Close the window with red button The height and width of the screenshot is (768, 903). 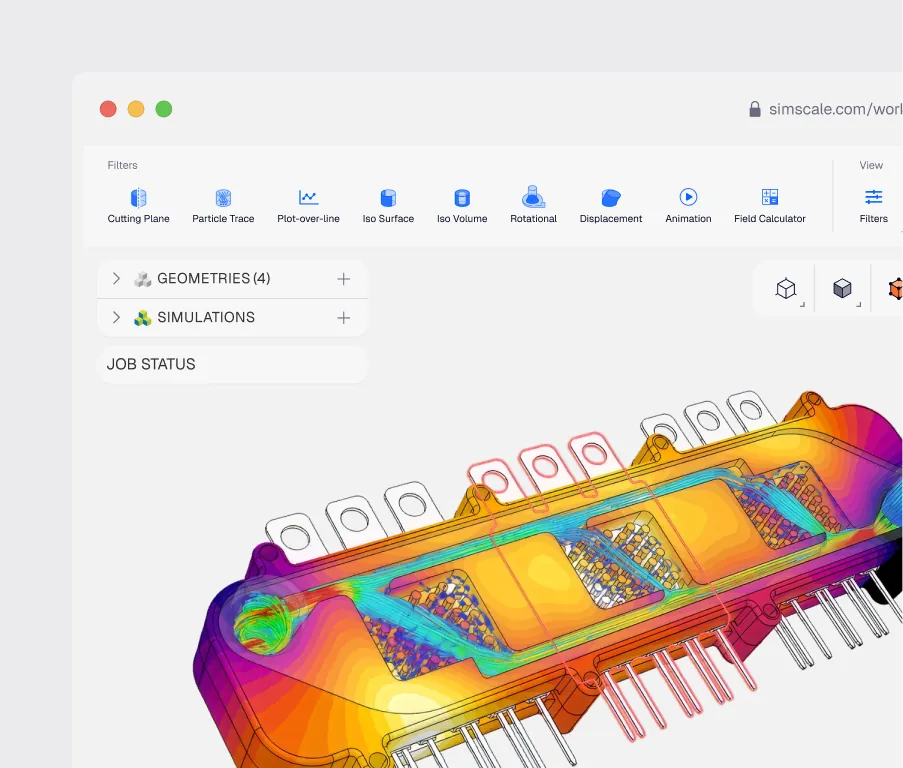click(x=108, y=109)
